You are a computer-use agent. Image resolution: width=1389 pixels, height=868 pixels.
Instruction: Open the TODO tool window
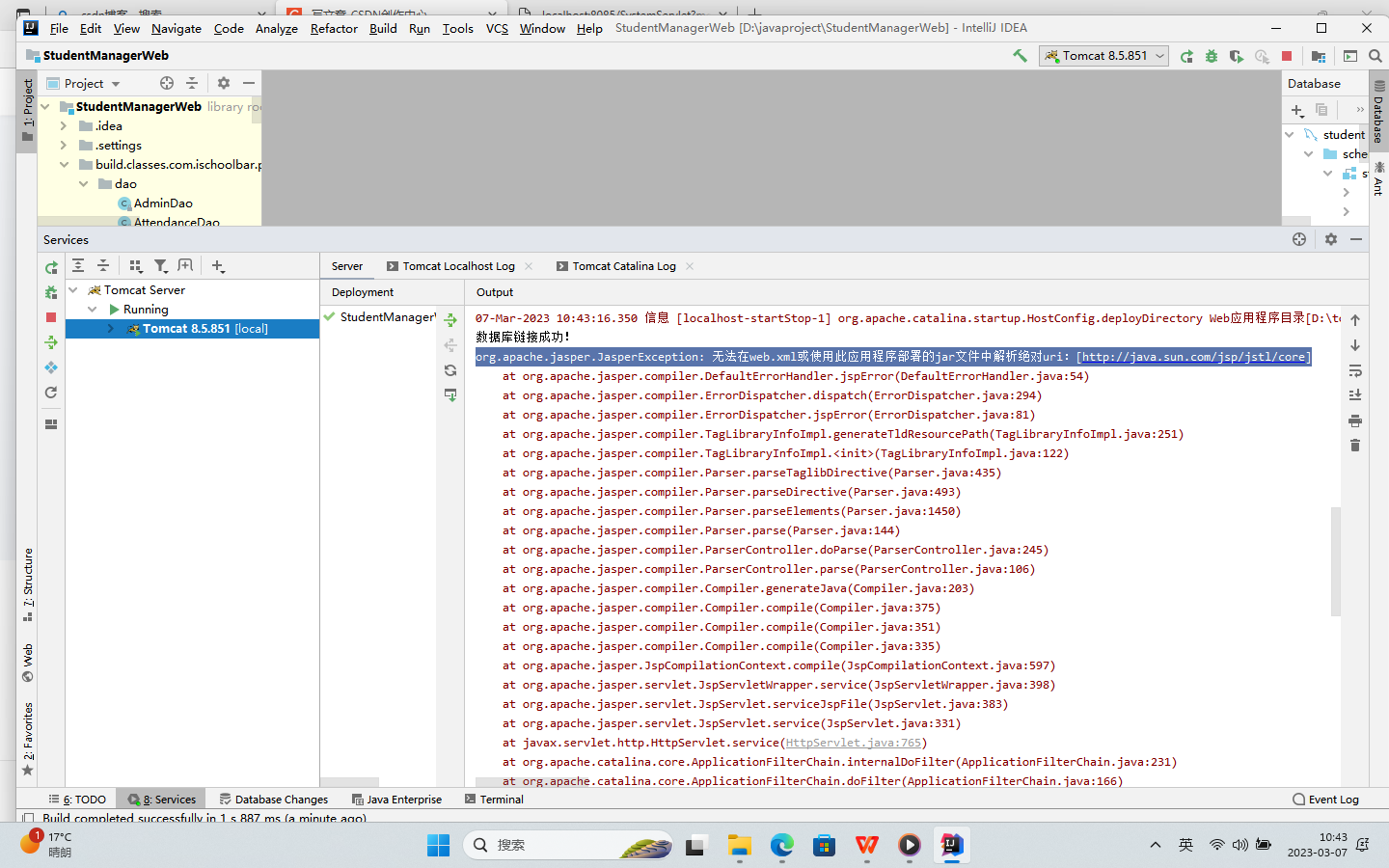coord(77,800)
